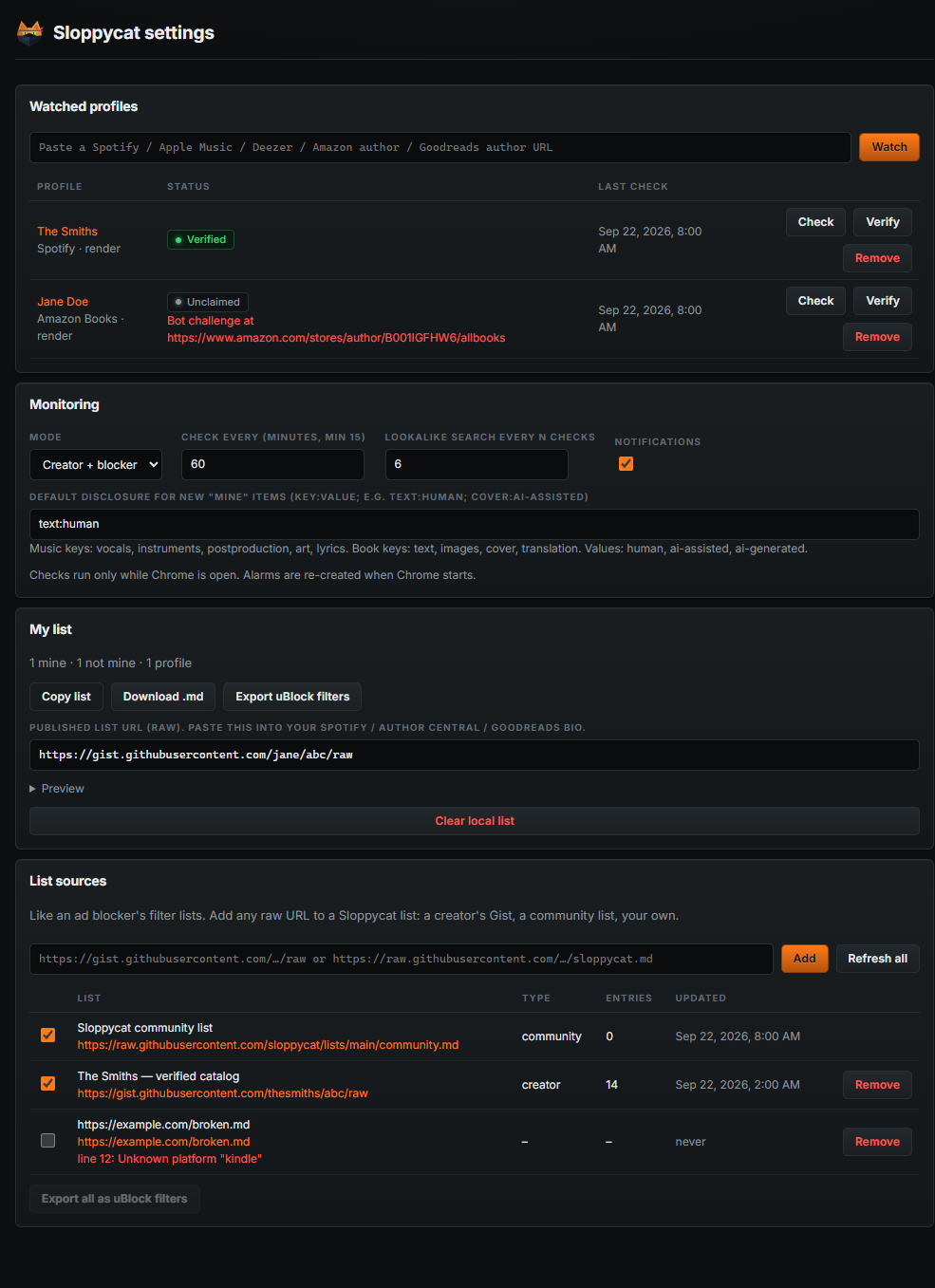This screenshot has height=1288, width=935.
Task: Verify Jane Doe profile
Action: coord(883,301)
